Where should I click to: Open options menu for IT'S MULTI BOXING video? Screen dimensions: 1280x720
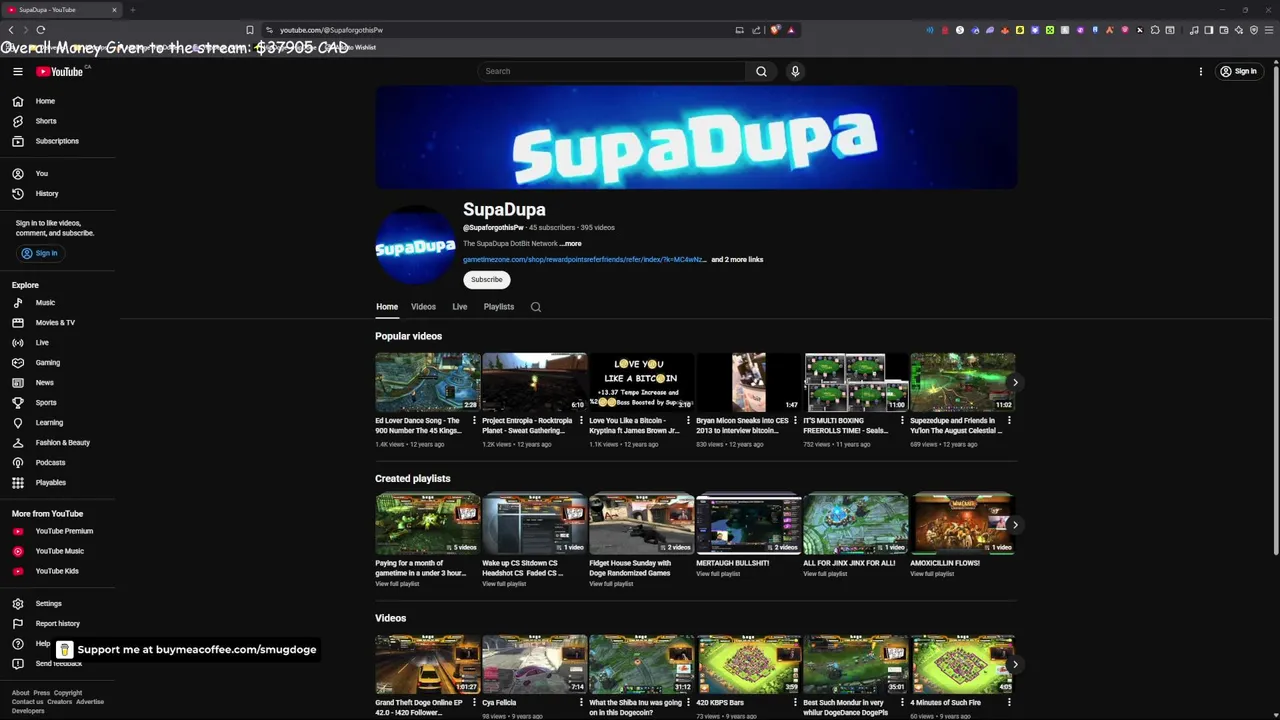902,421
